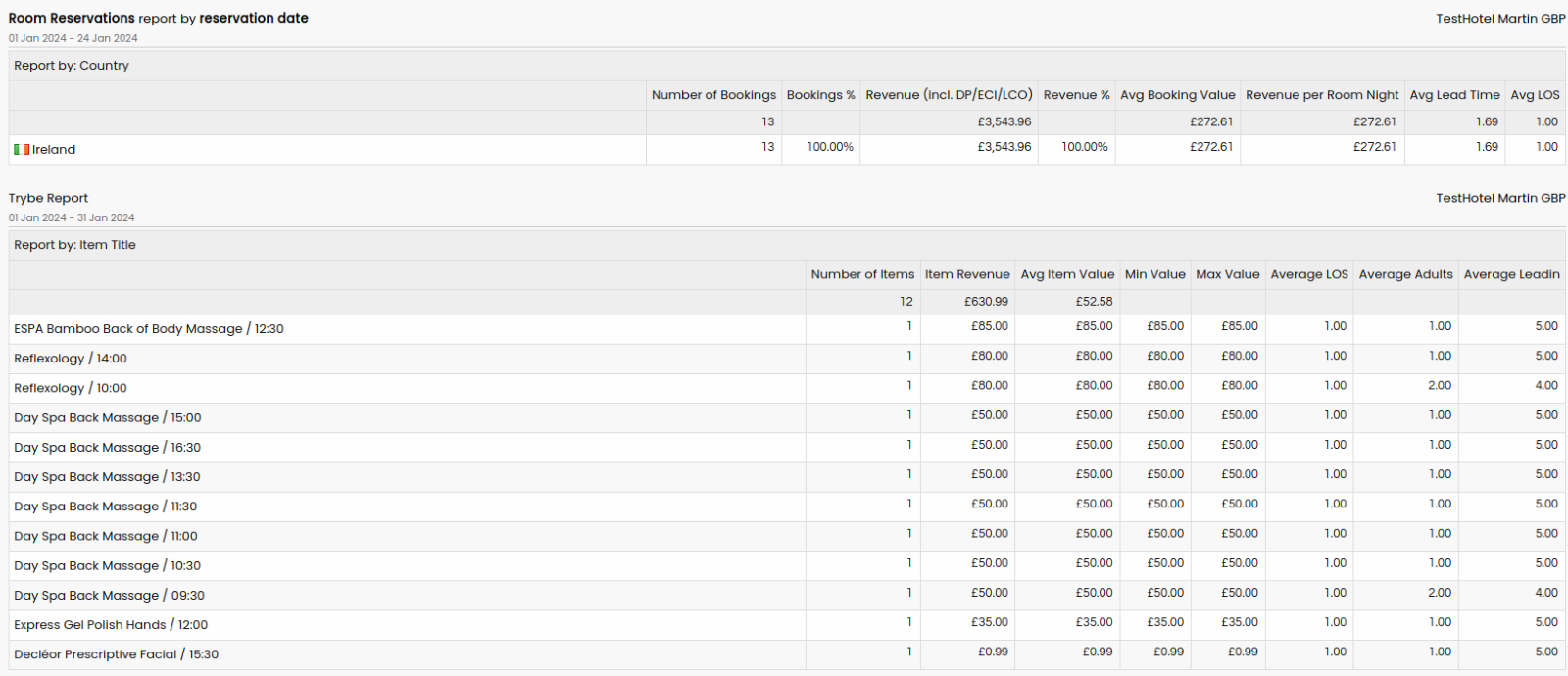Select ESPA Bamboo Back of Body Massage / 12:30
This screenshot has width=1568, height=676.
(149, 329)
